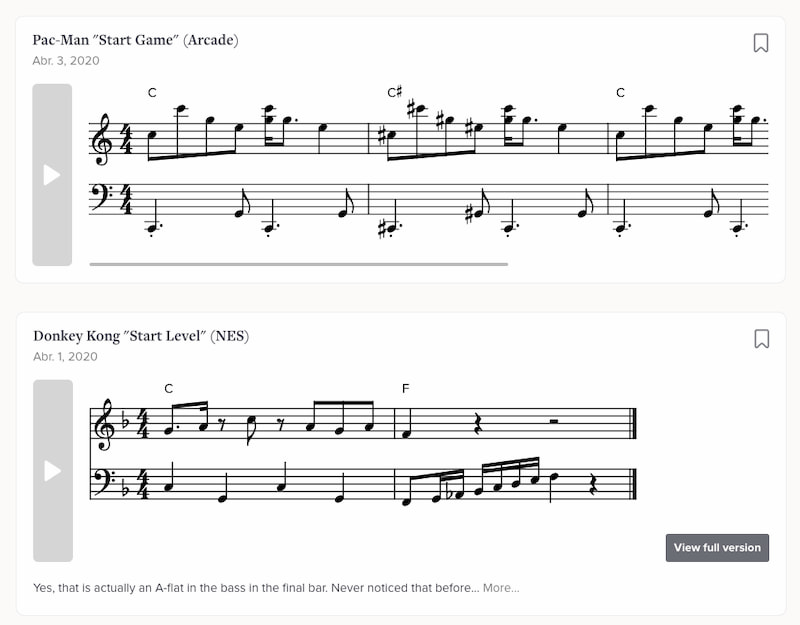Bookmark the Donkey Kong "Start Level" score
This screenshot has width=800, height=625.
(761, 339)
